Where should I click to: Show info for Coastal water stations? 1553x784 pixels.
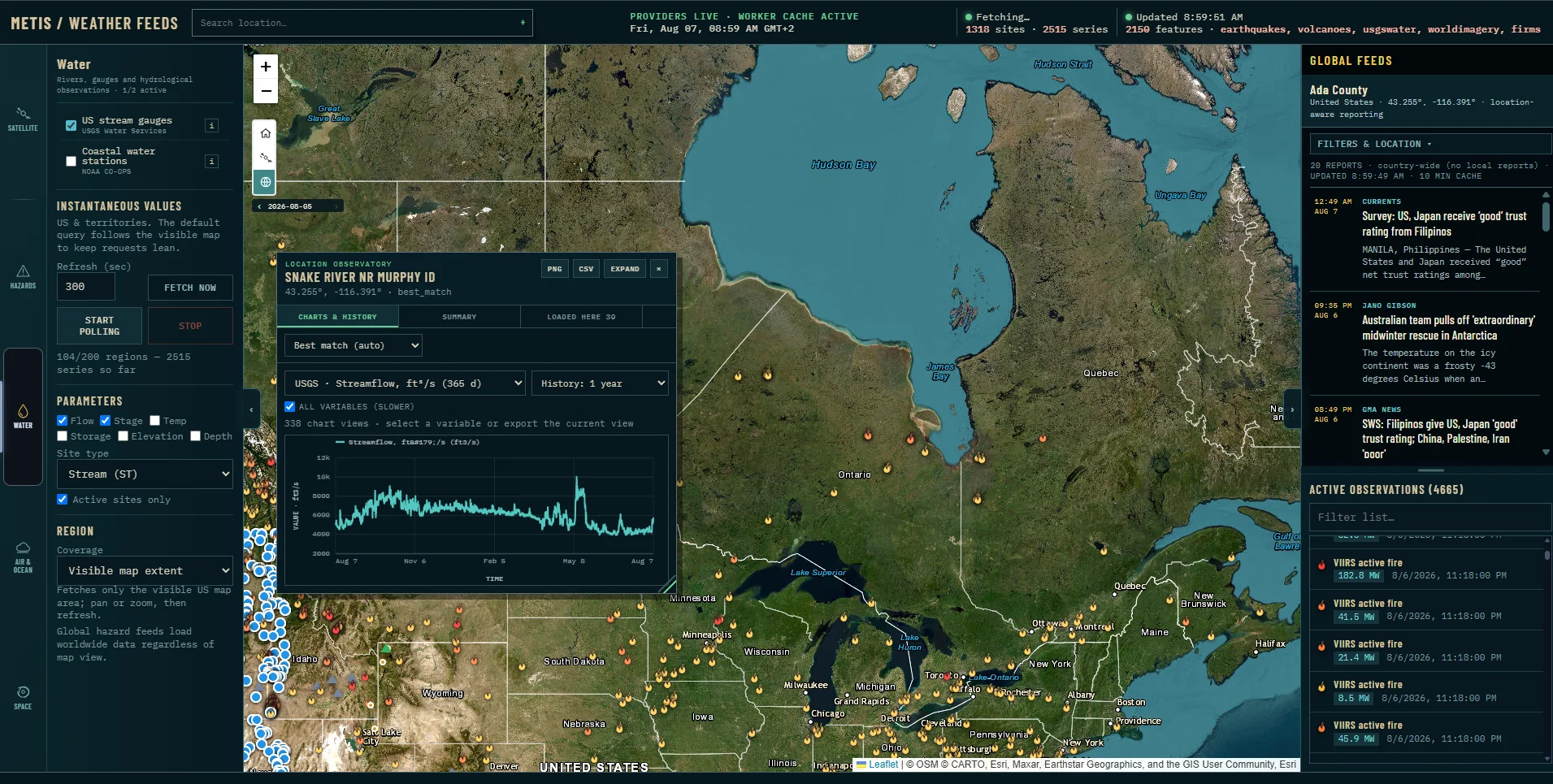click(x=211, y=162)
